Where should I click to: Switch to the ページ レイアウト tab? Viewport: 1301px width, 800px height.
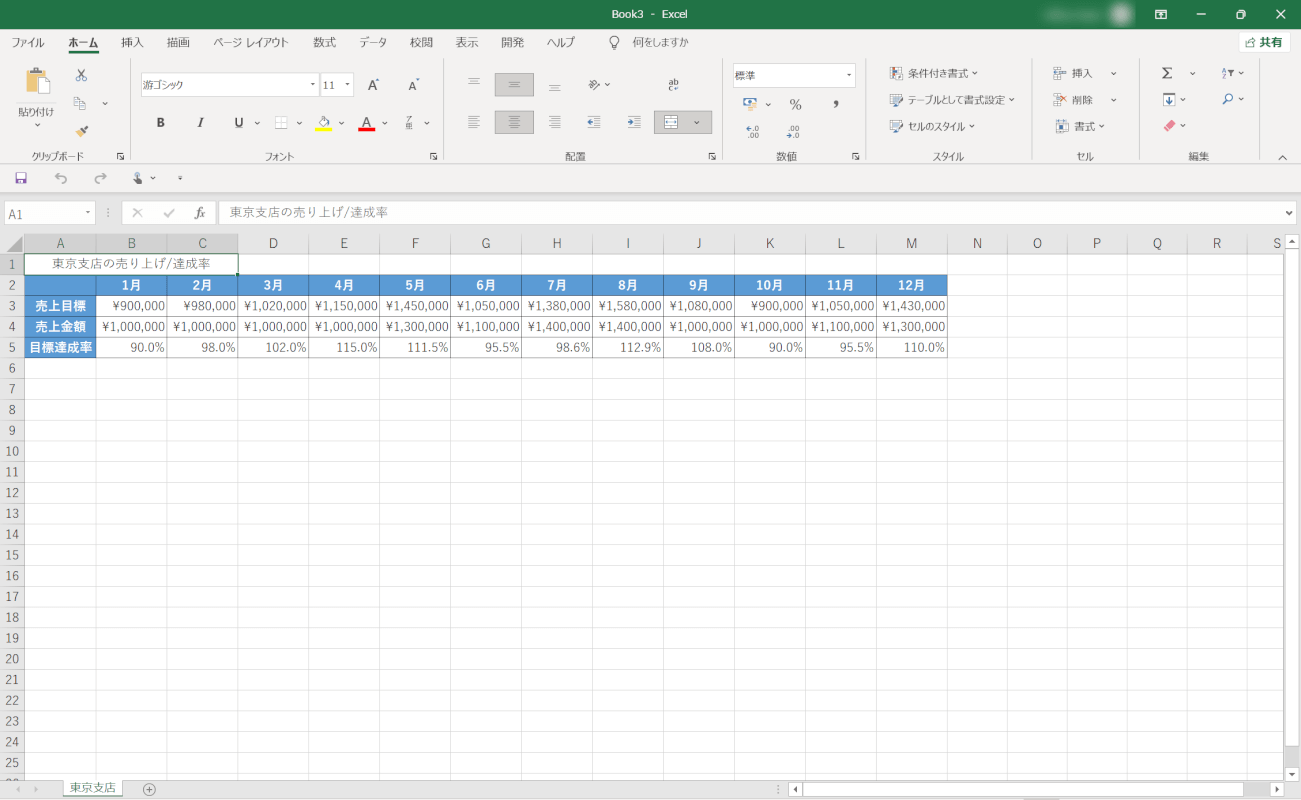coord(250,43)
